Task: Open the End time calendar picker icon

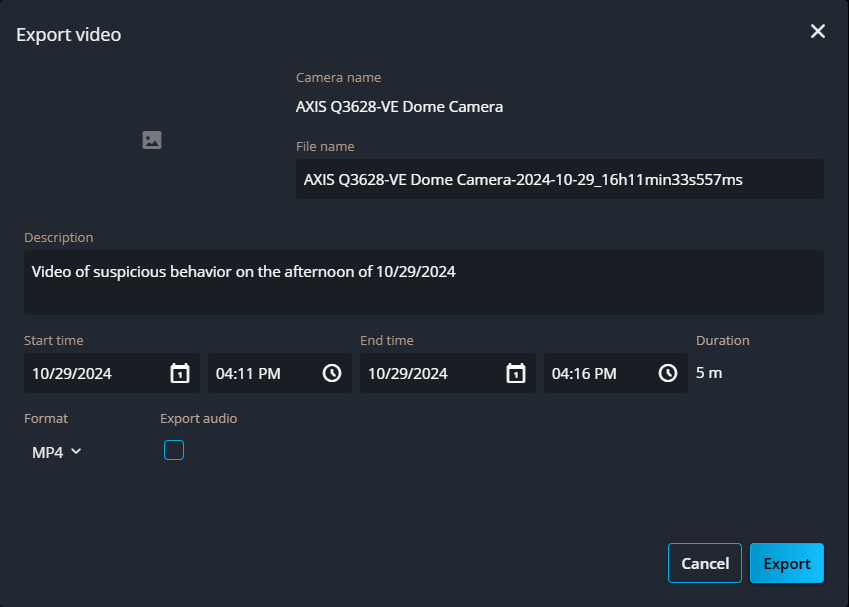Action: (x=516, y=373)
